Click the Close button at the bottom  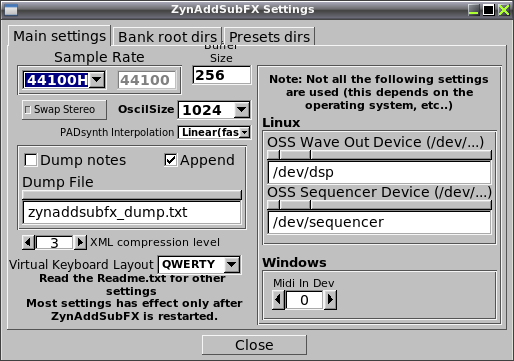pos(254,345)
